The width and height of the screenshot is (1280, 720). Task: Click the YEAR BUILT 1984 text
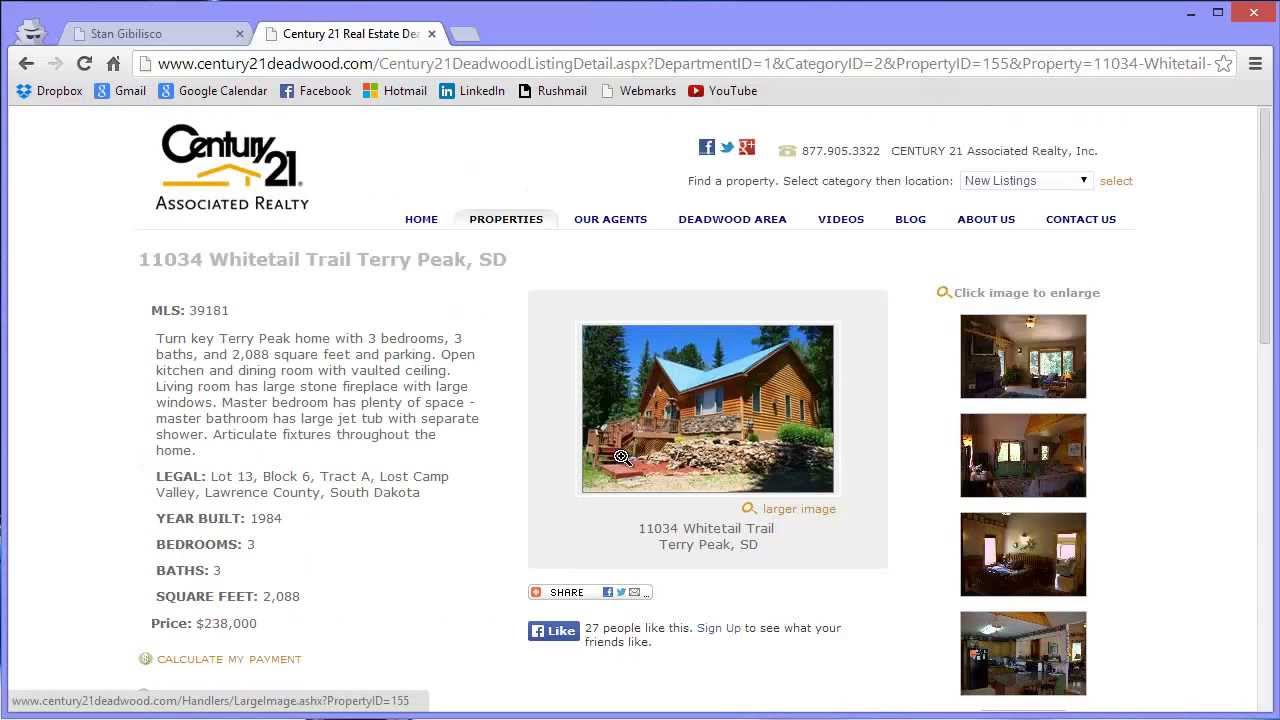219,518
